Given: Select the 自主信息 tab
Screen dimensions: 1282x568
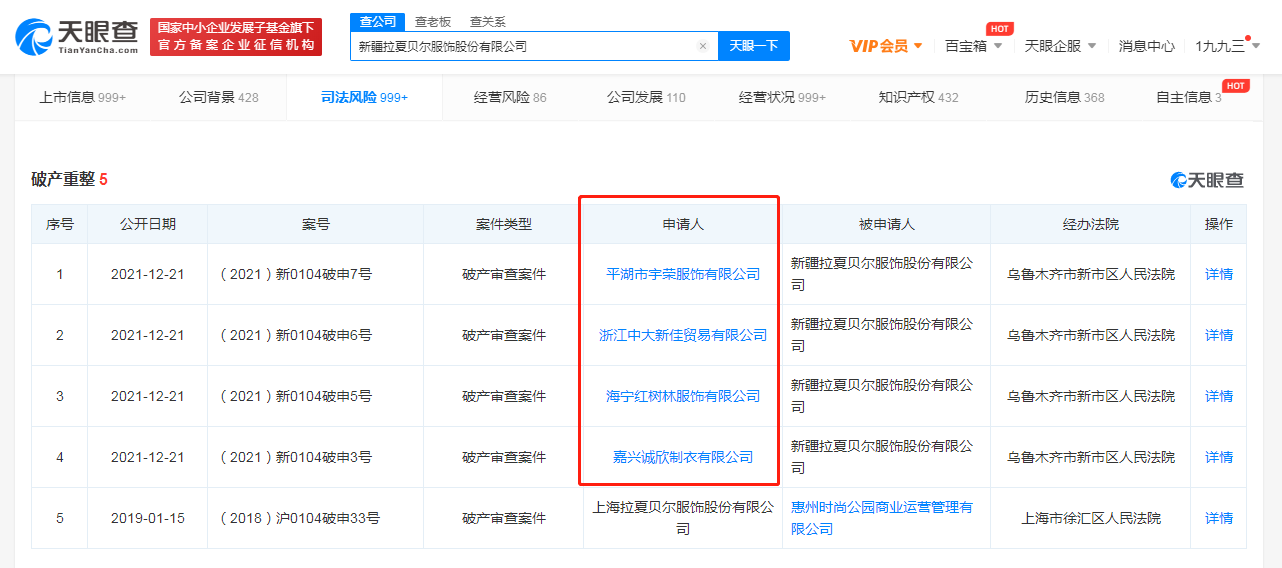Looking at the screenshot, I should tap(1188, 97).
